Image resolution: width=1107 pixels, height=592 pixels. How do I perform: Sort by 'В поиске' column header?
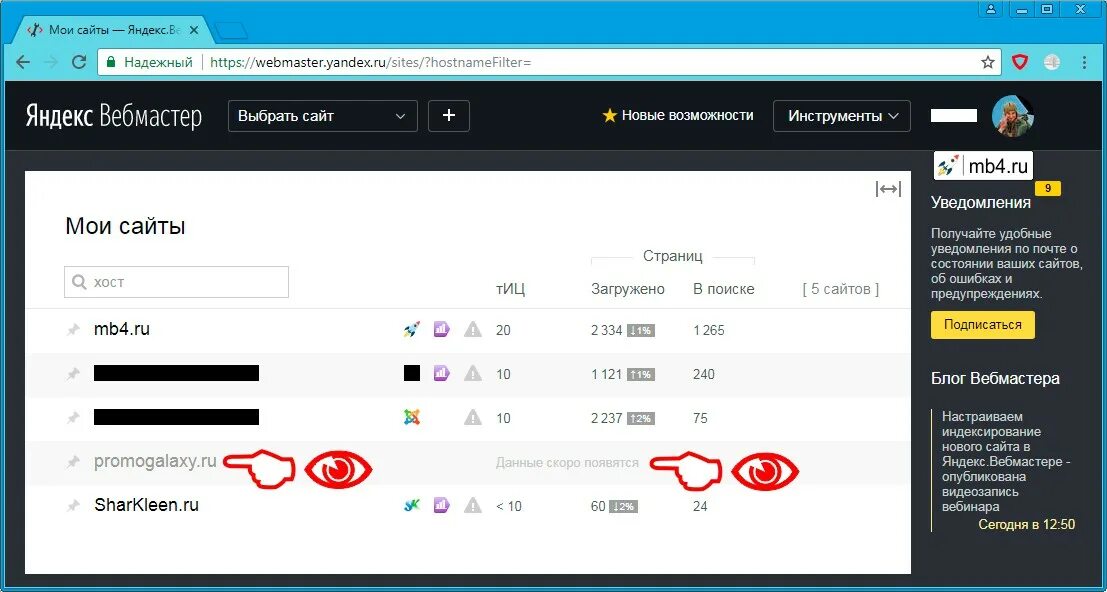[x=724, y=289]
